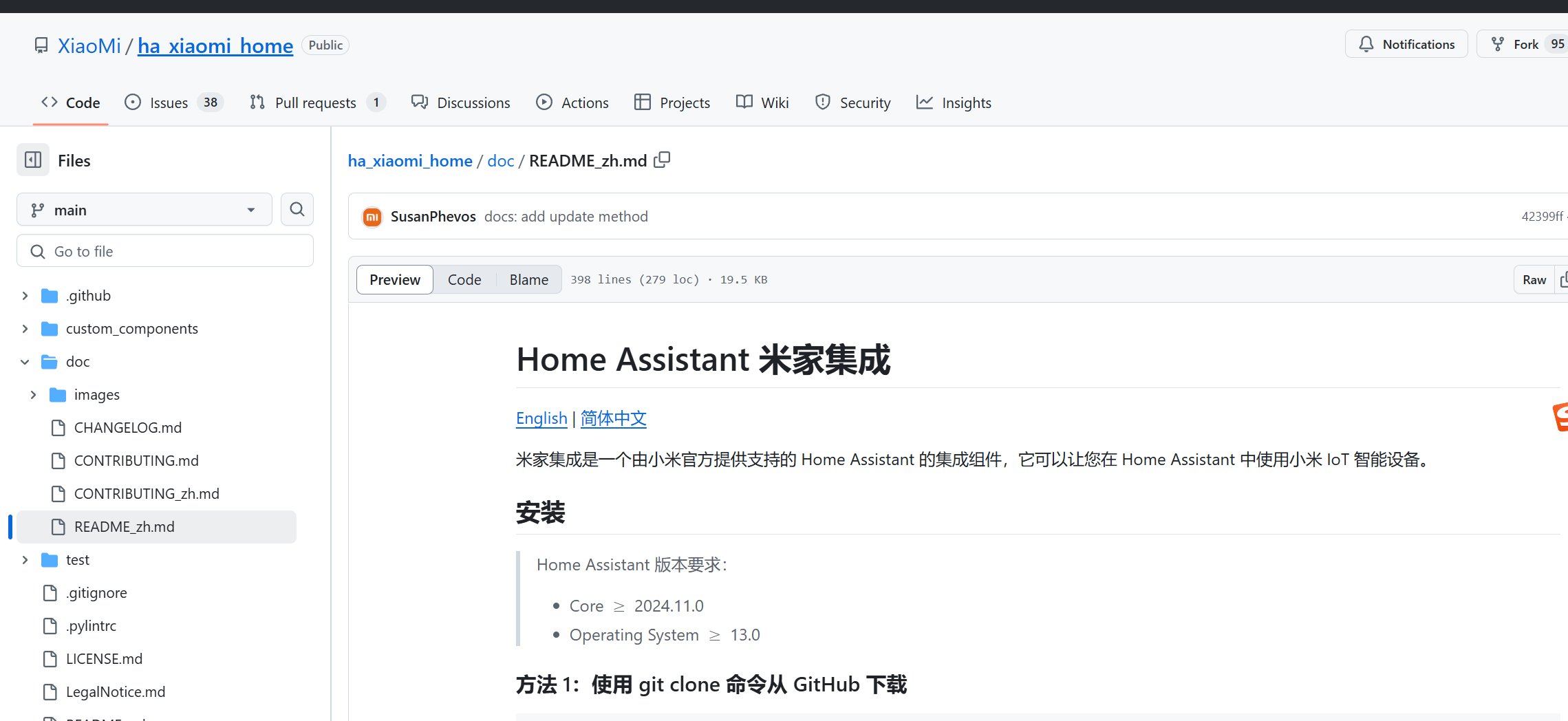Copy the file path icon
This screenshot has width=1568, height=721.
pos(662,160)
